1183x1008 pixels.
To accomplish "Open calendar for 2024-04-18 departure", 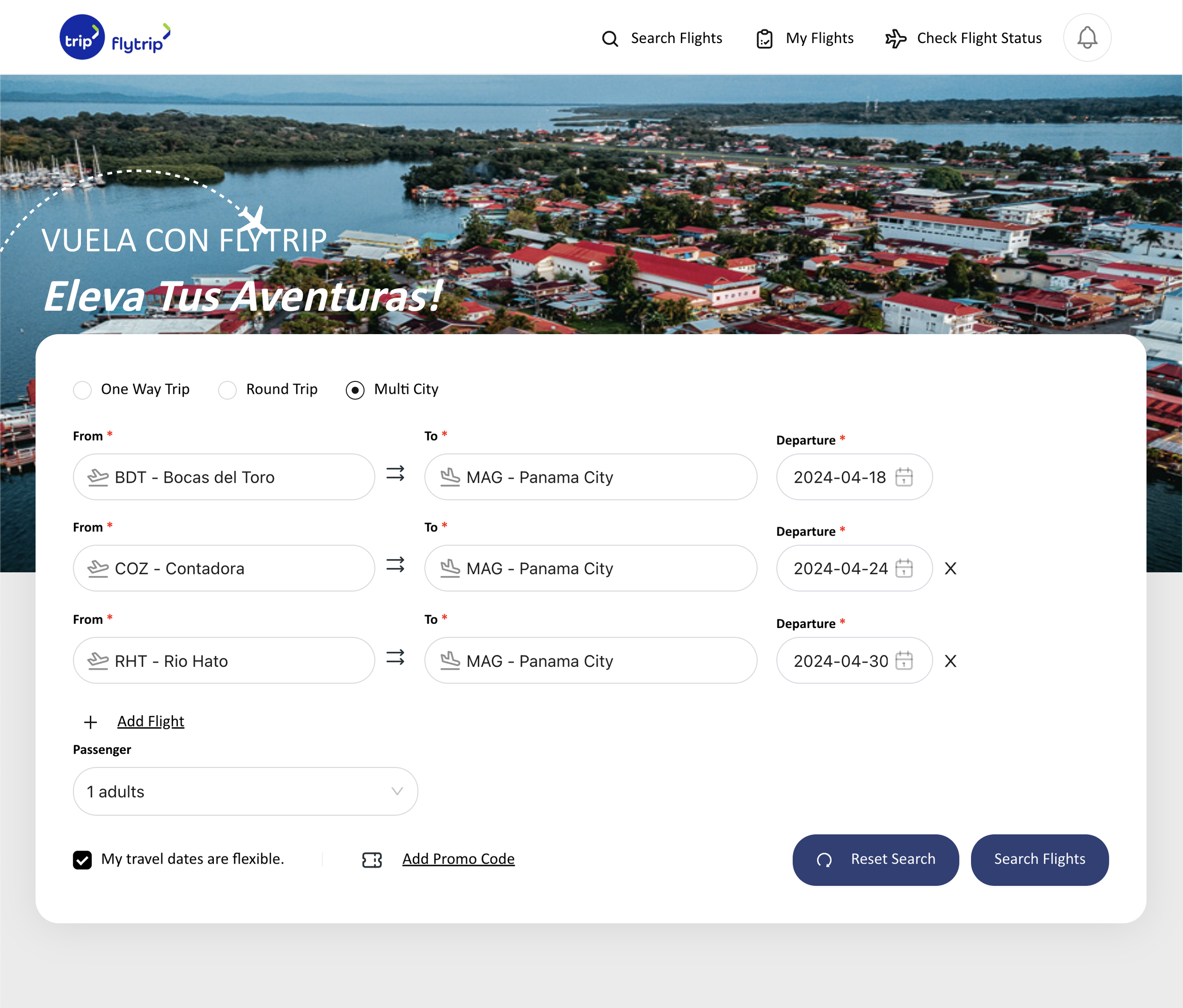I will tap(904, 477).
